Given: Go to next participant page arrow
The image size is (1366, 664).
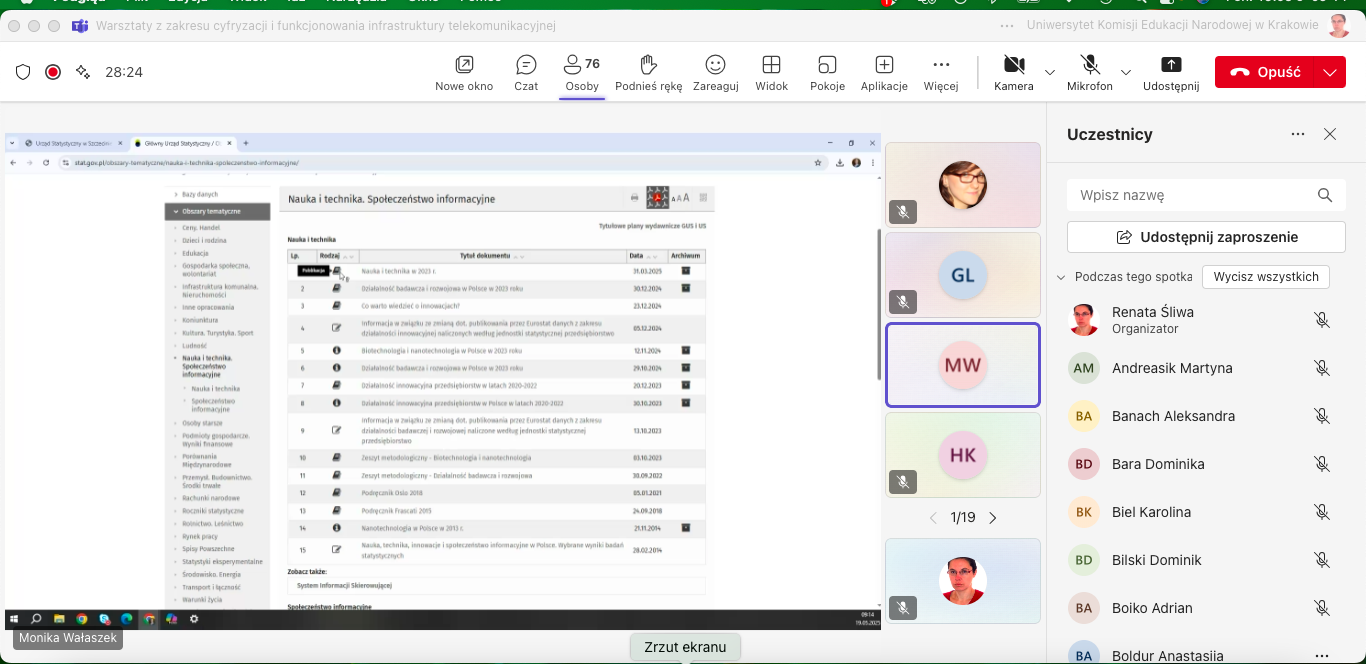Looking at the screenshot, I should pyautogui.click(x=993, y=518).
